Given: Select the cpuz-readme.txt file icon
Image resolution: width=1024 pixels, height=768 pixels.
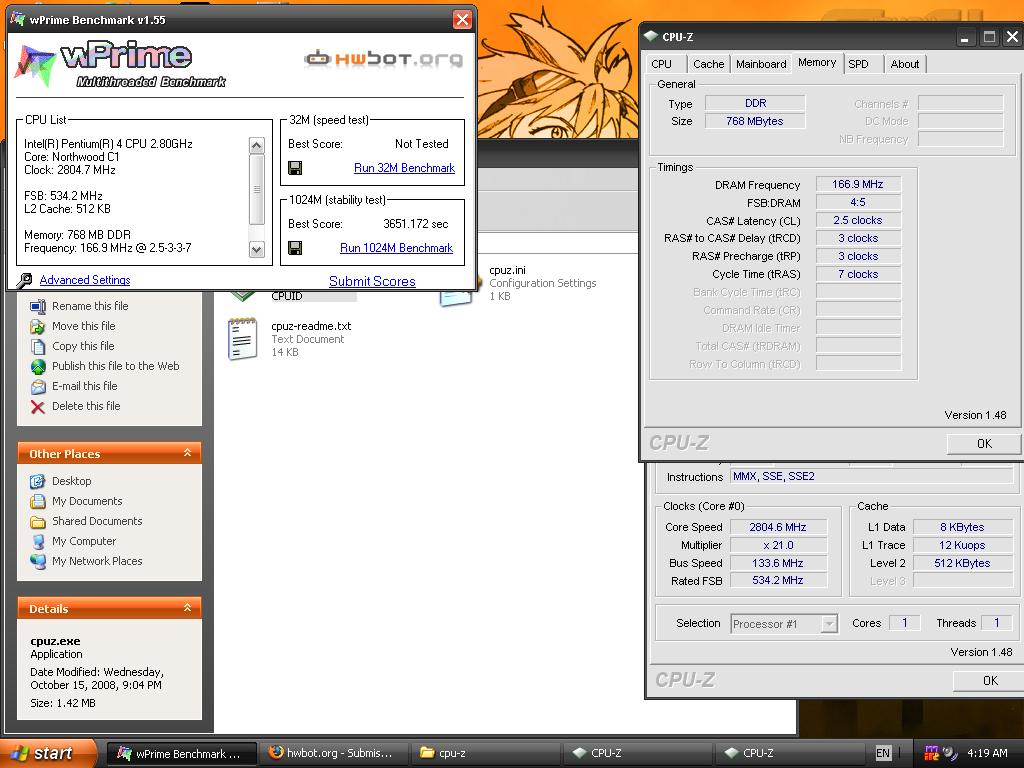Looking at the screenshot, I should [242, 339].
